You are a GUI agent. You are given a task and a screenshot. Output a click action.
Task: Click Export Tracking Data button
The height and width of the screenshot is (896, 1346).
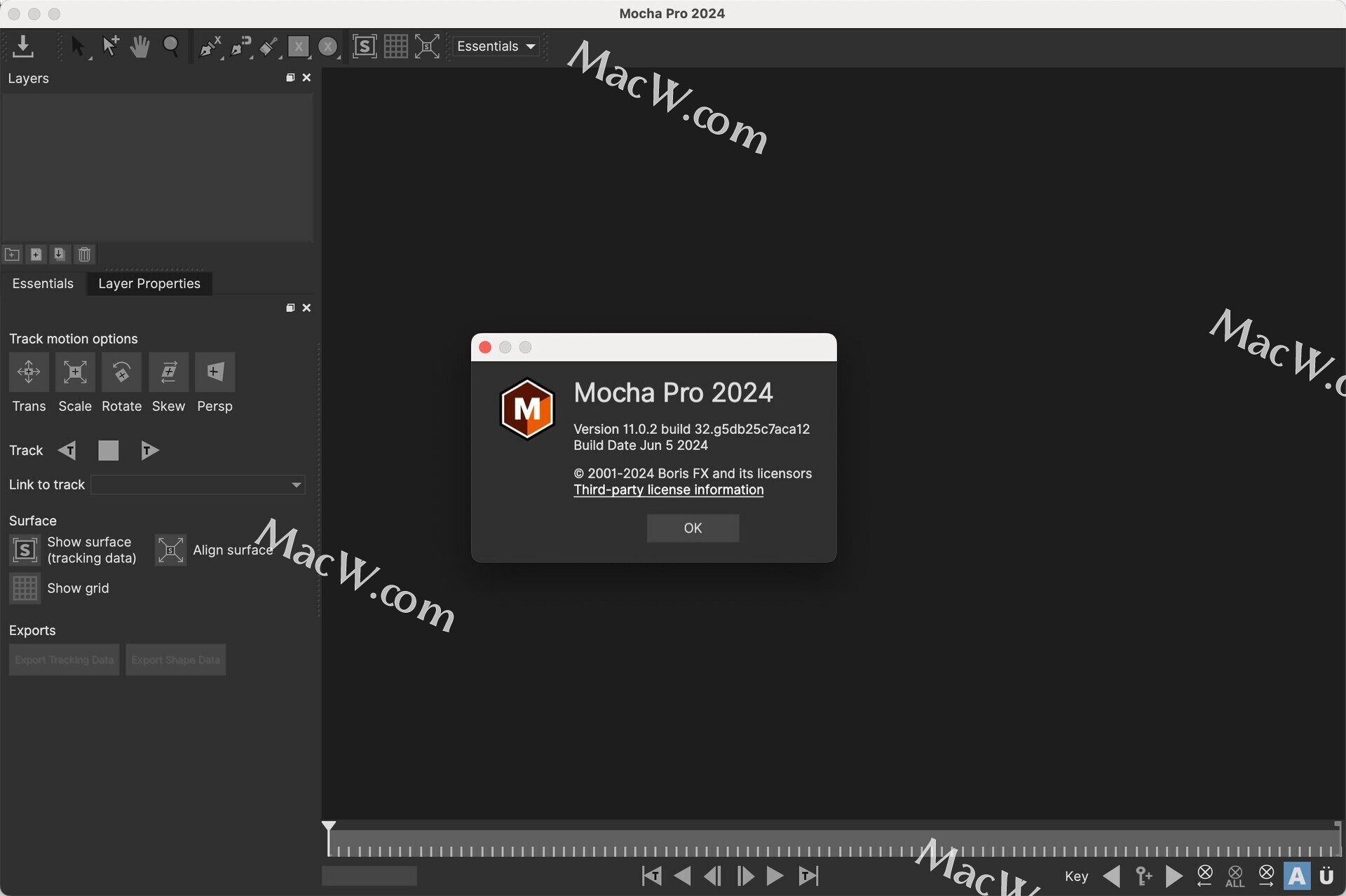click(x=64, y=660)
